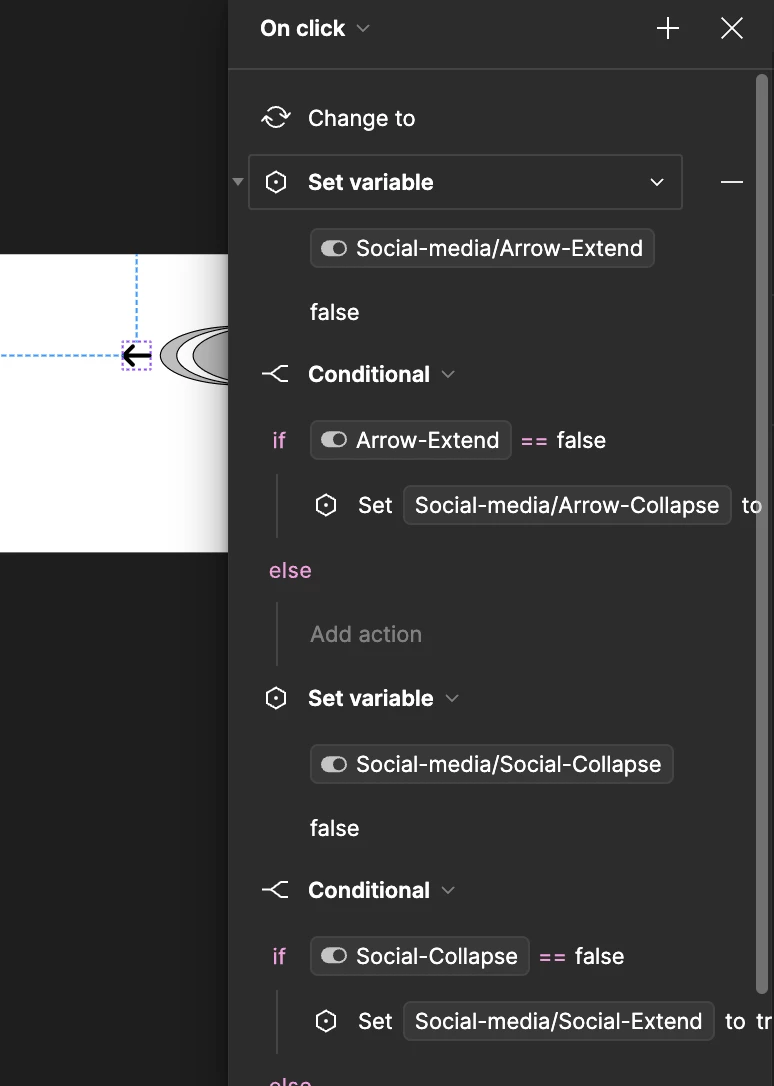The width and height of the screenshot is (774, 1086).
Task: Close the On click interaction panel
Action: (x=731, y=28)
